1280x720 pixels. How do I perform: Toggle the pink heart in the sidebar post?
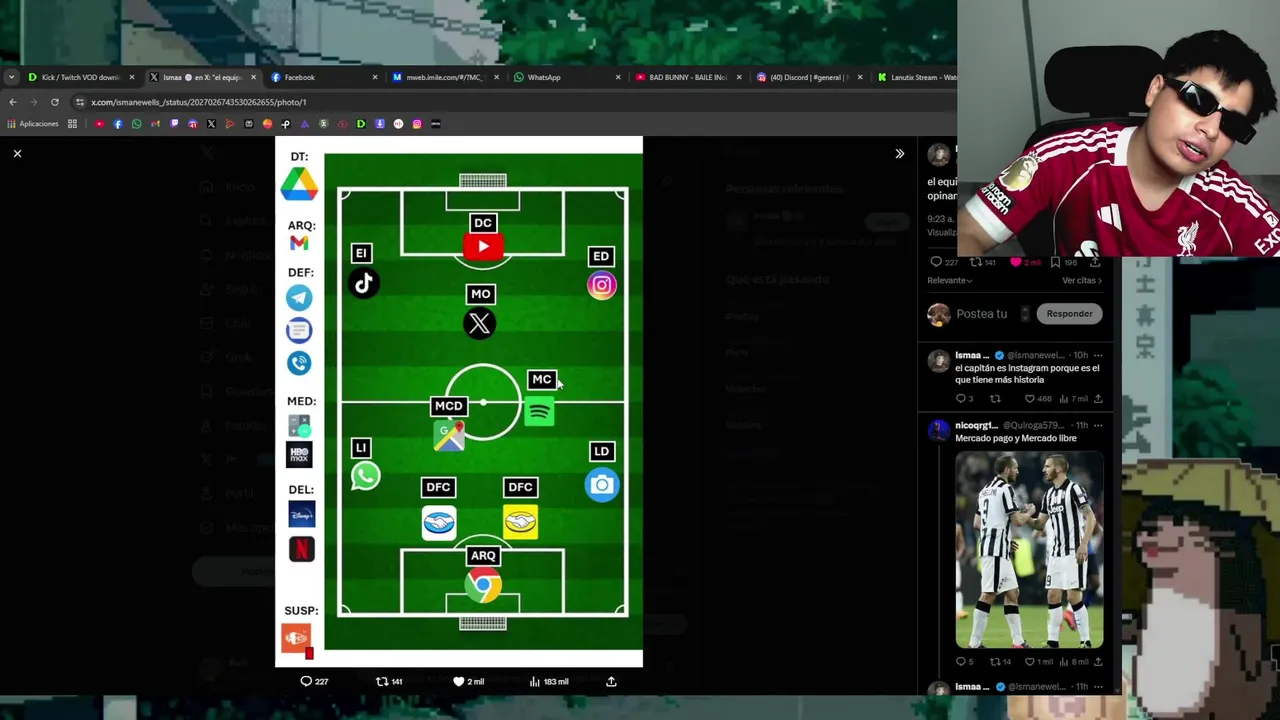point(1016,262)
